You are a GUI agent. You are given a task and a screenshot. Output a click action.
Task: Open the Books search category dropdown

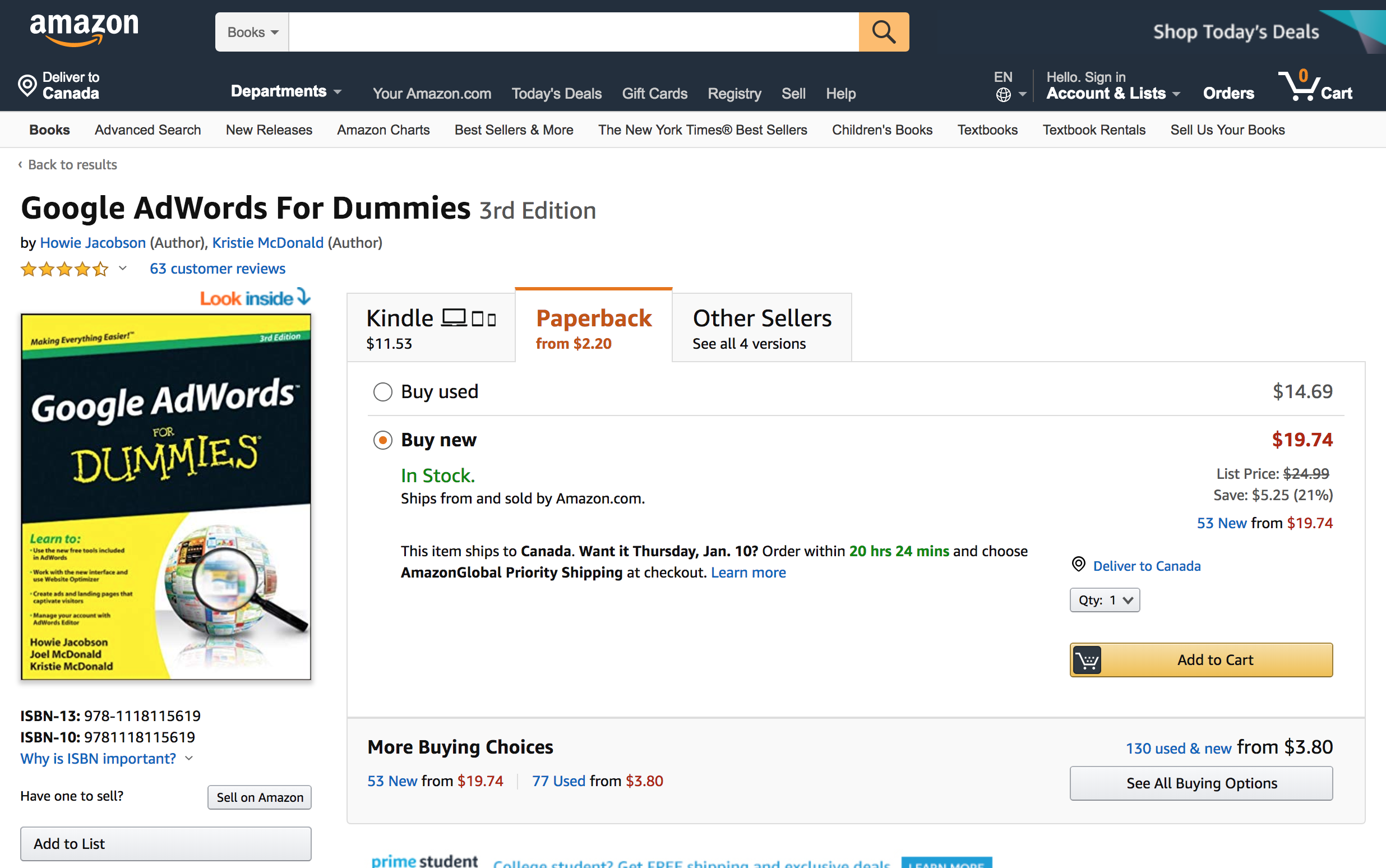(252, 32)
